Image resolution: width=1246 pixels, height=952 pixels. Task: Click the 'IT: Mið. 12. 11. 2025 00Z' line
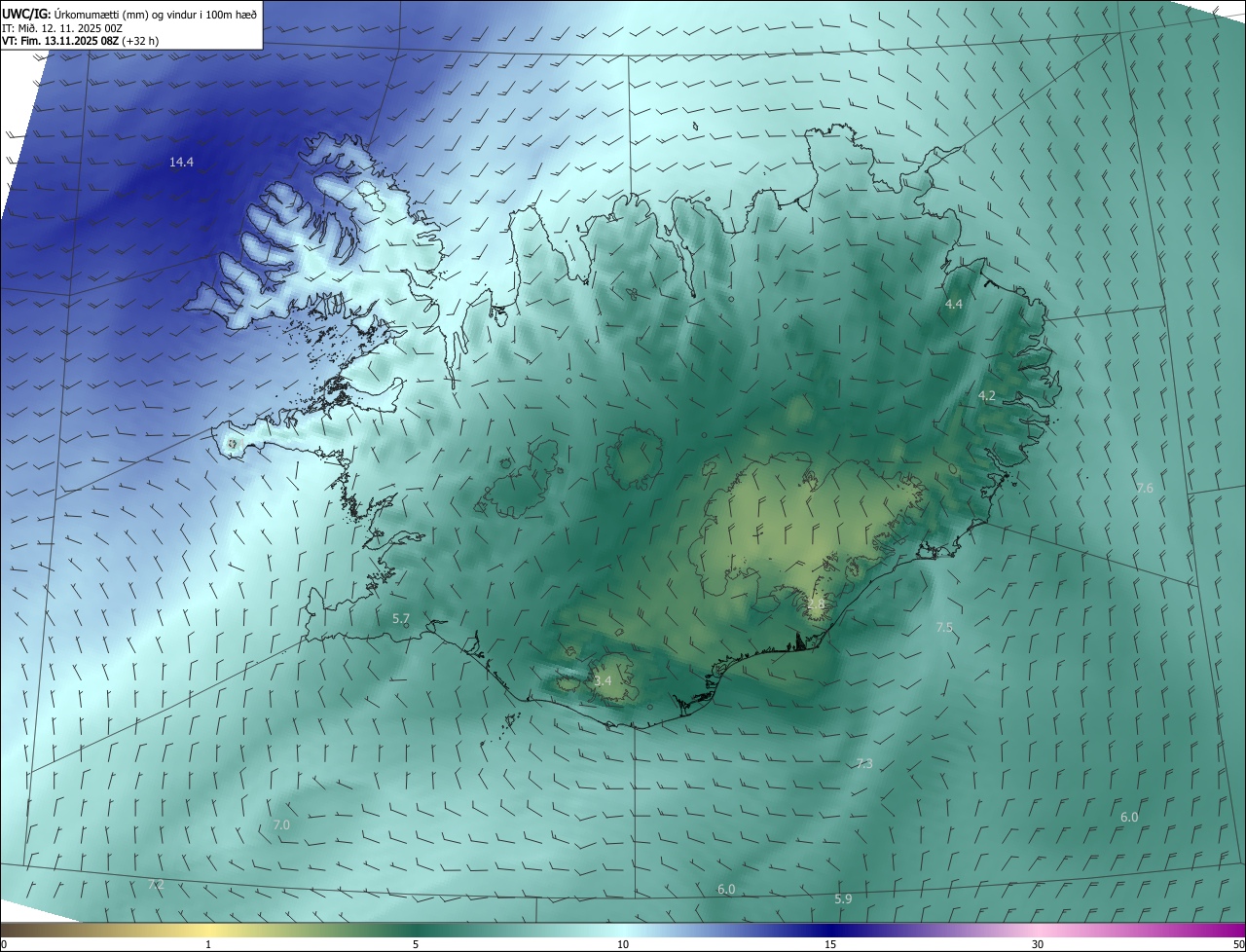click(x=62, y=27)
